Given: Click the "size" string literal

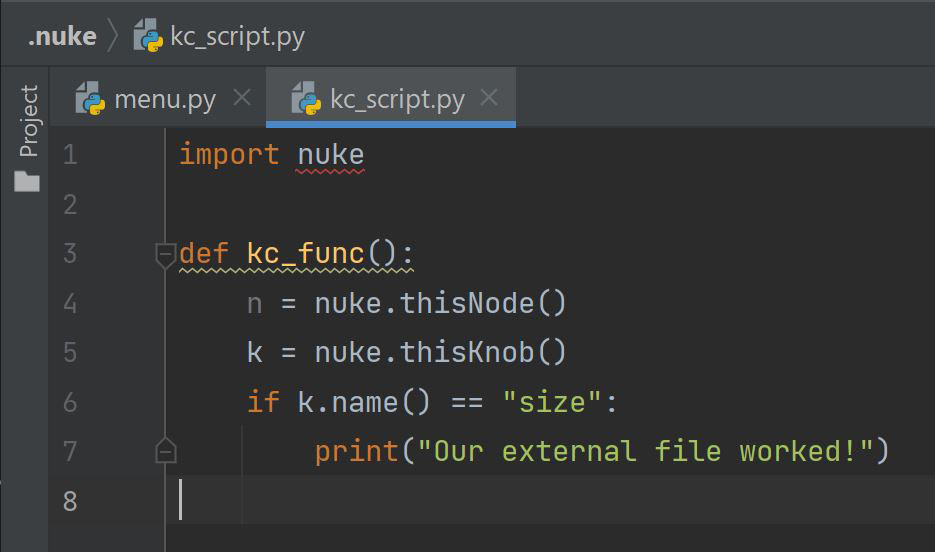Looking at the screenshot, I should [x=552, y=402].
